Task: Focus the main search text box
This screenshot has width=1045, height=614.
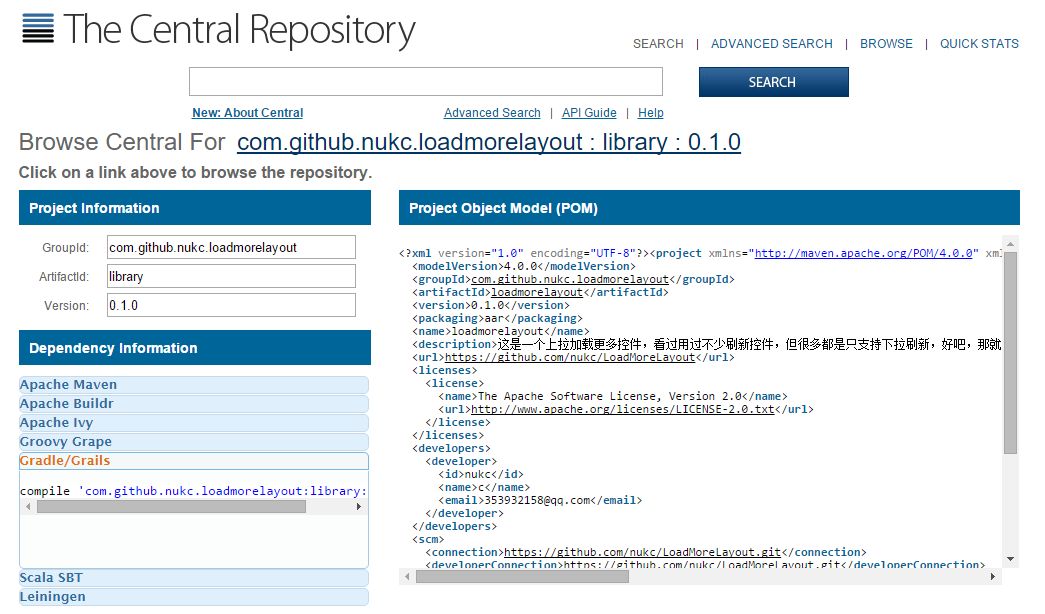Action: [425, 81]
